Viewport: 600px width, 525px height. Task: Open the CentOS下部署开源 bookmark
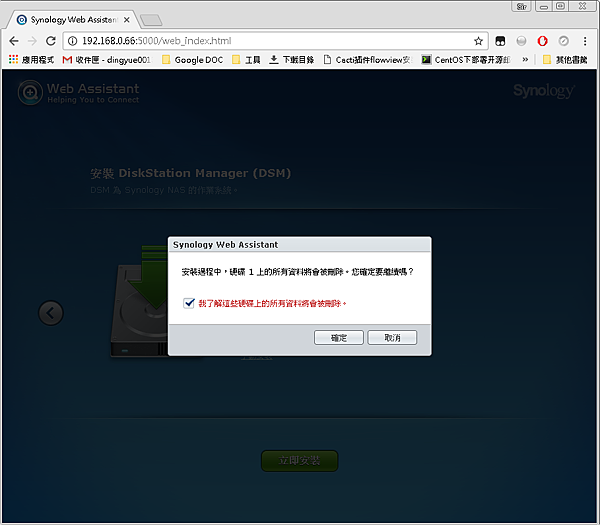tap(466, 60)
